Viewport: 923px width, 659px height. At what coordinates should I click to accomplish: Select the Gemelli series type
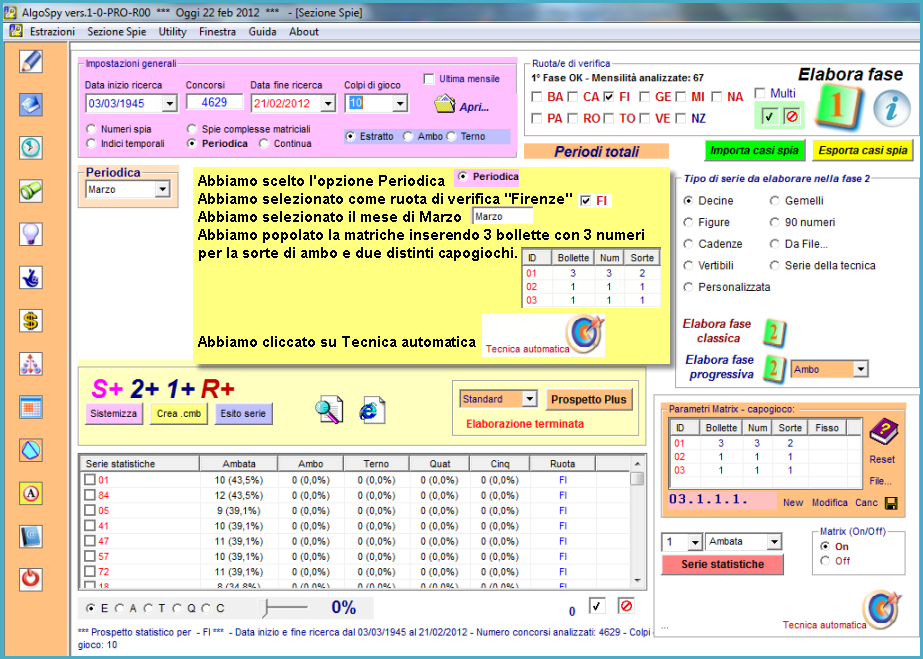pyautogui.click(x=775, y=201)
